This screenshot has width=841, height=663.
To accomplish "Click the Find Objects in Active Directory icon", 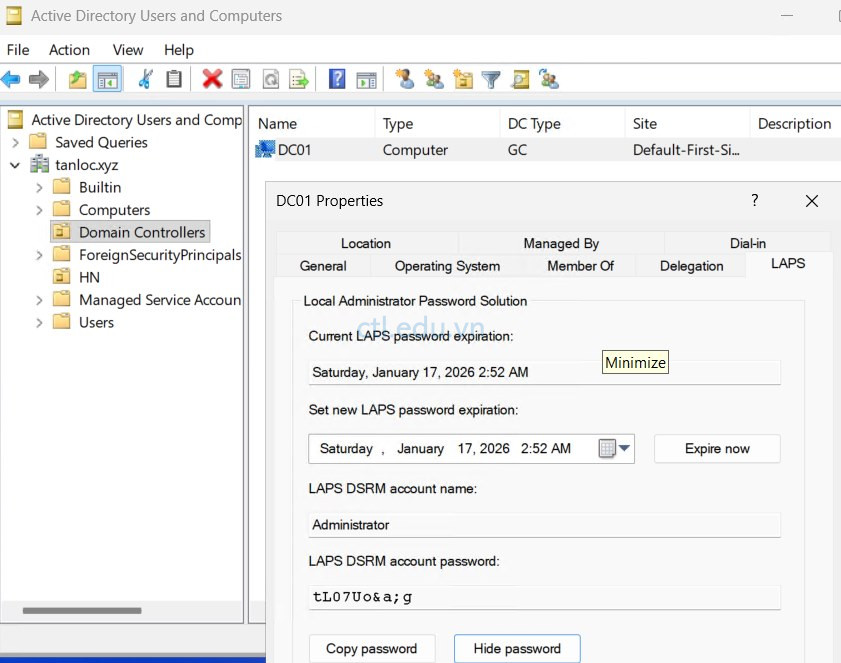I will point(522,78).
